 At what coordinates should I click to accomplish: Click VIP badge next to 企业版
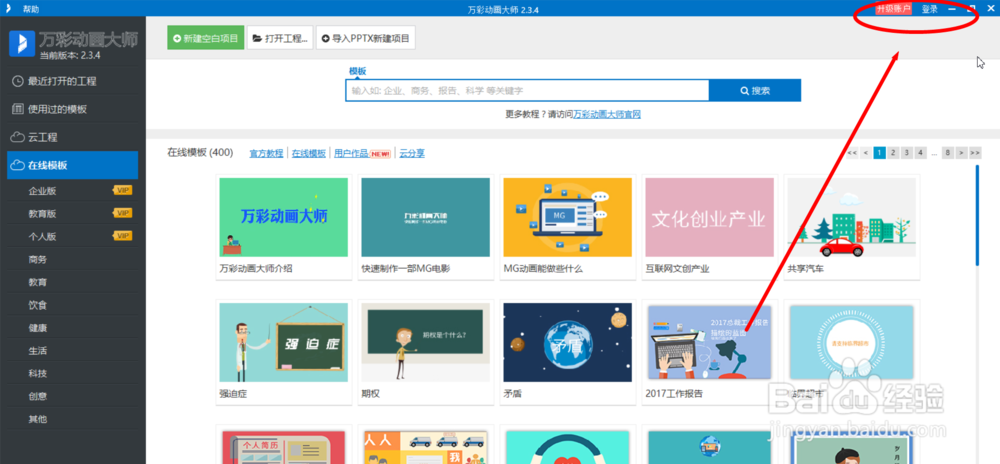pos(122,190)
